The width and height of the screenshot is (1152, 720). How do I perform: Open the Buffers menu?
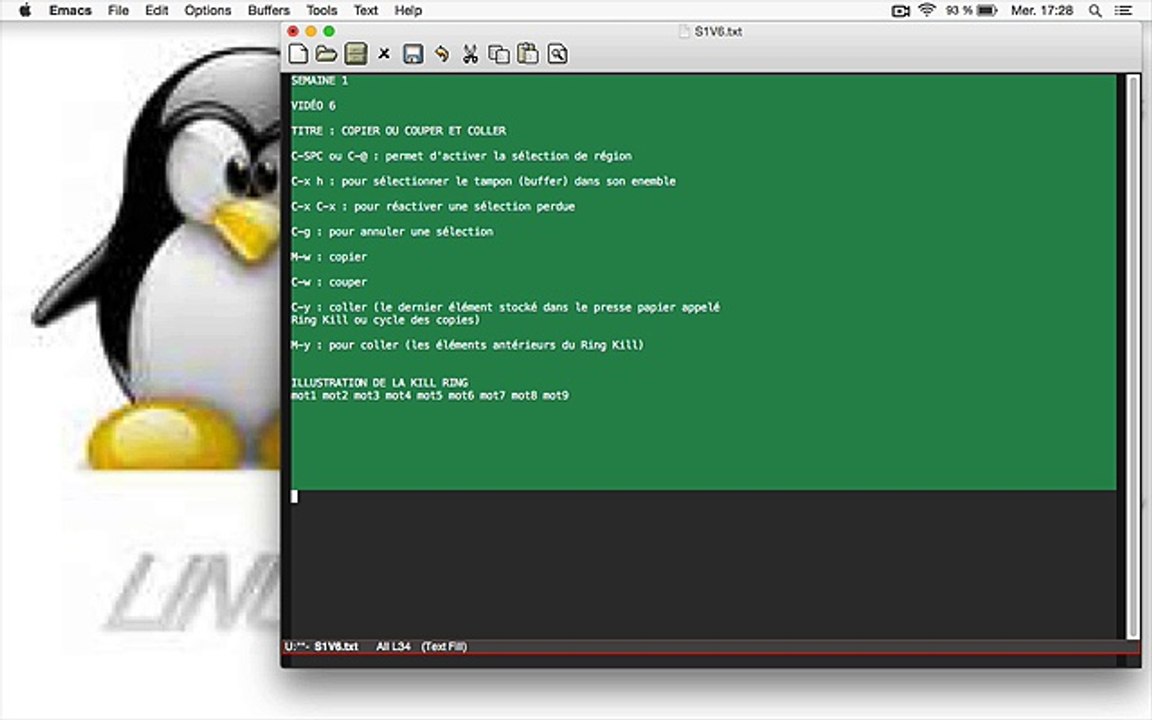point(268,10)
